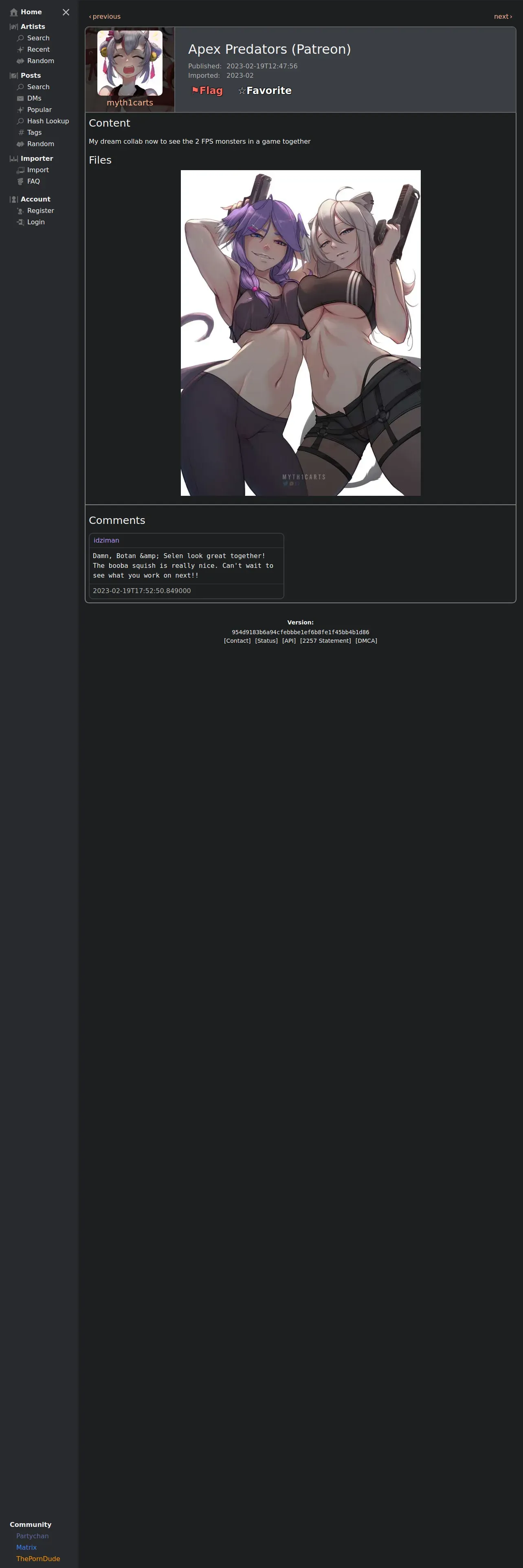Viewport: 523px width, 1568px height.
Task: Open the Login page
Action: point(36,222)
